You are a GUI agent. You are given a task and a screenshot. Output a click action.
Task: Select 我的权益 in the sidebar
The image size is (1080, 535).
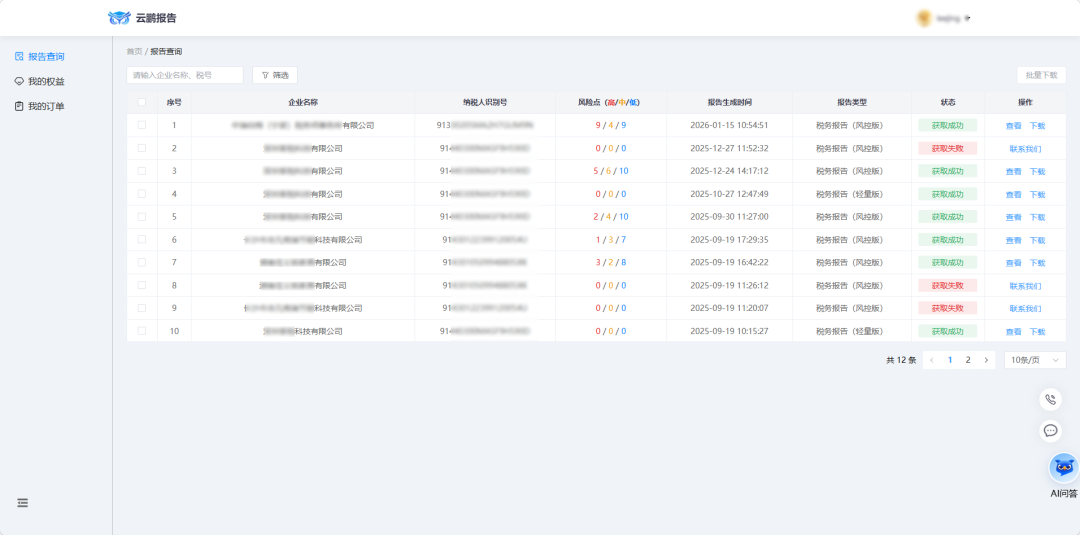(x=45, y=81)
